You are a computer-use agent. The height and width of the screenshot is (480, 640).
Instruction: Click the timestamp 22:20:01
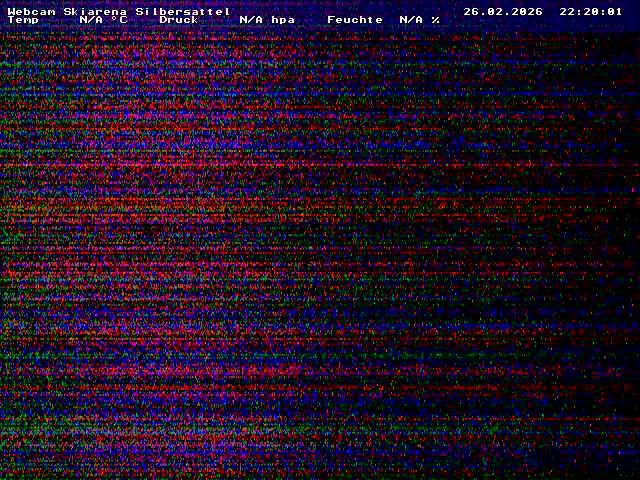point(591,11)
